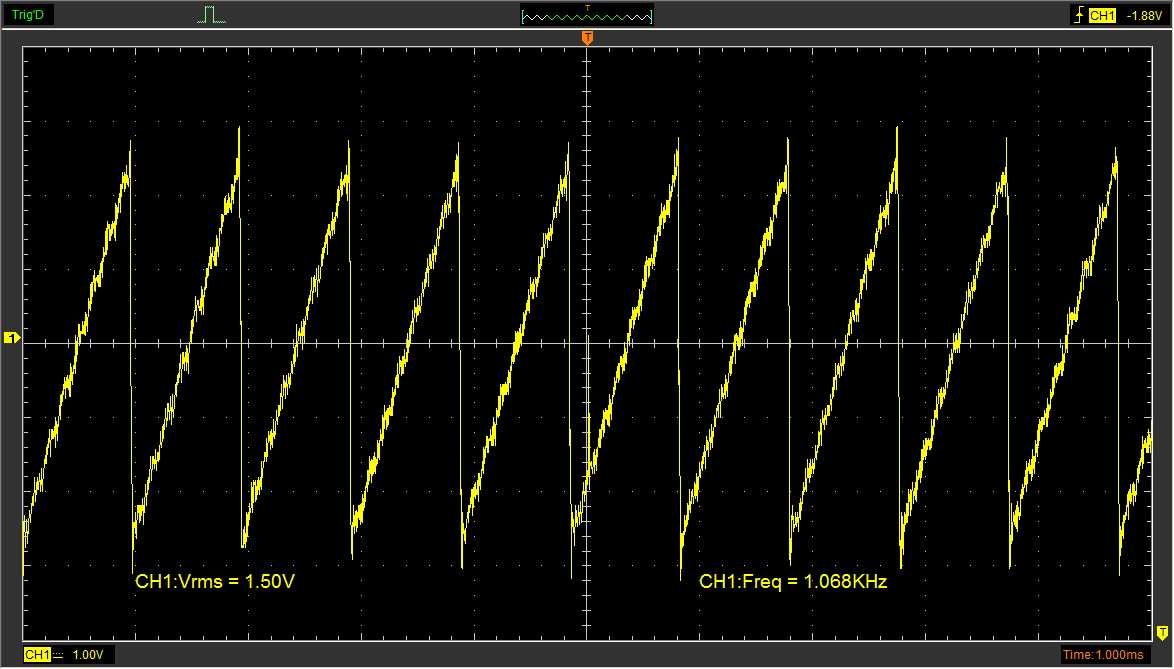Screen dimensions: 1174x669
Task: Click the rising edge trigger slope icon
Action: coord(1079,15)
